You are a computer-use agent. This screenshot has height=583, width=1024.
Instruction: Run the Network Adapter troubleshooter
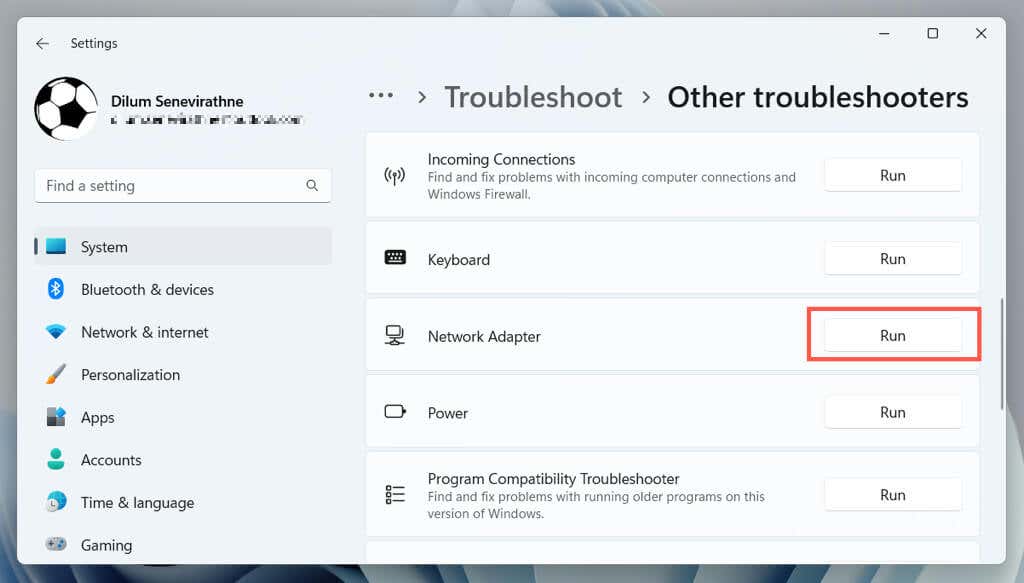pyautogui.click(x=893, y=335)
